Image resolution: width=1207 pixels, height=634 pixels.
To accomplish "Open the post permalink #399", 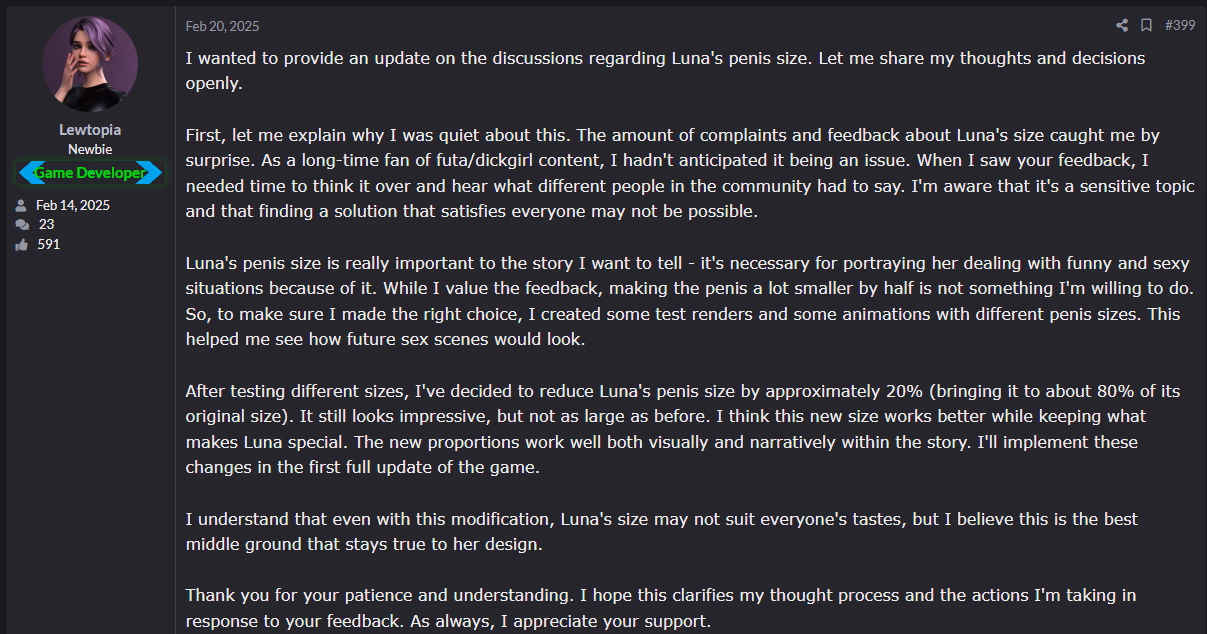I will coord(1180,25).
